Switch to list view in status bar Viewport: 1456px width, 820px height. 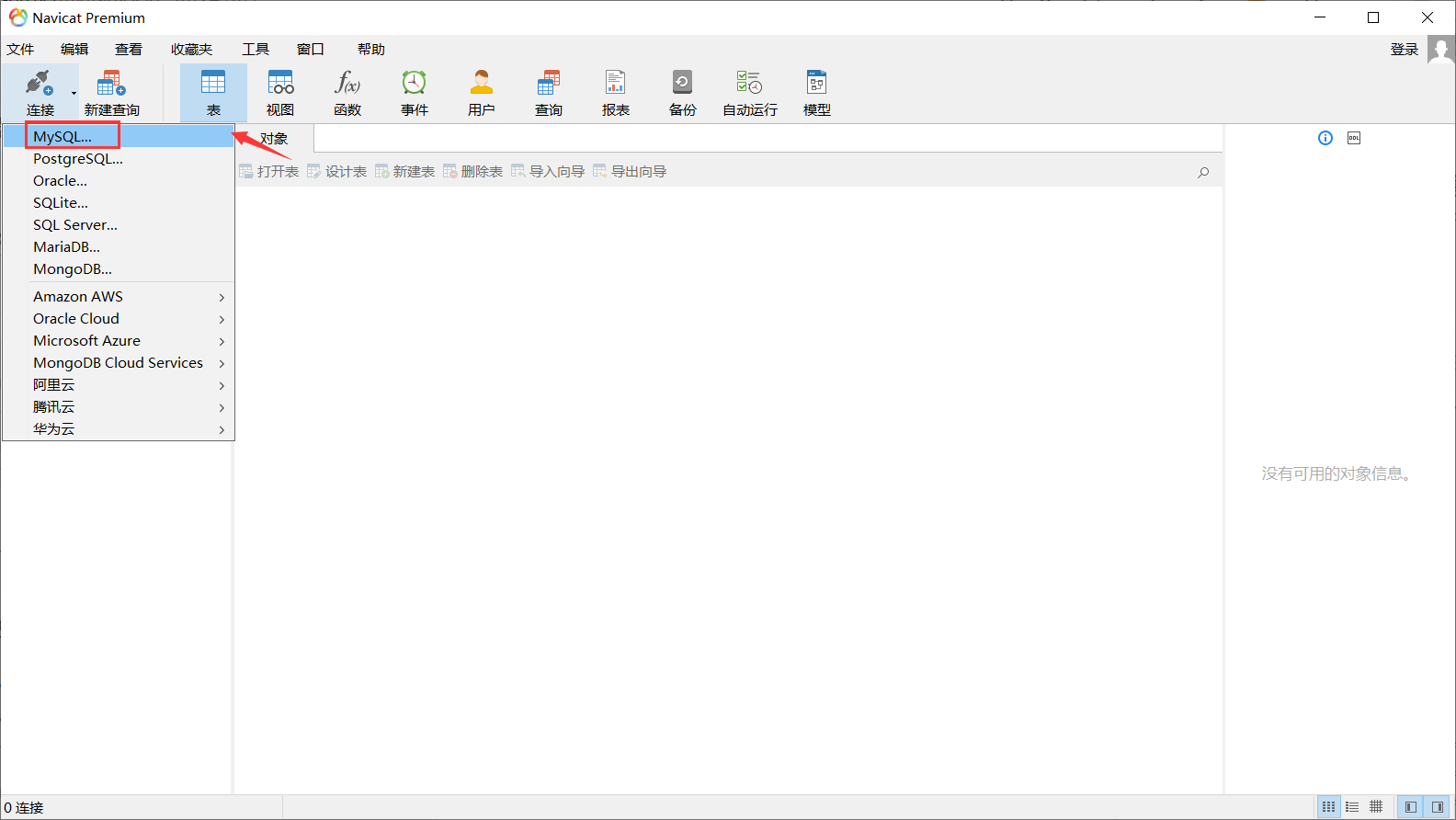tap(1352, 806)
